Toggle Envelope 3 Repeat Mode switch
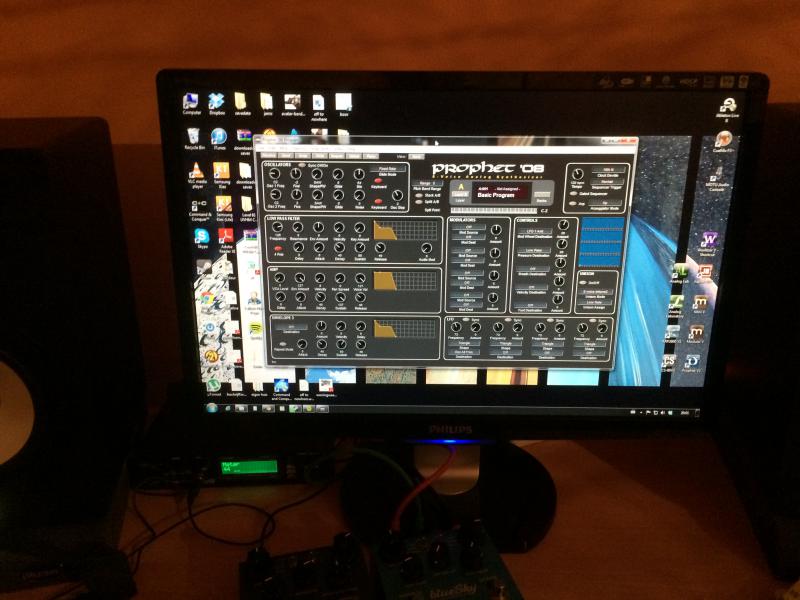Screen dimensions: 800x600 pos(283,344)
